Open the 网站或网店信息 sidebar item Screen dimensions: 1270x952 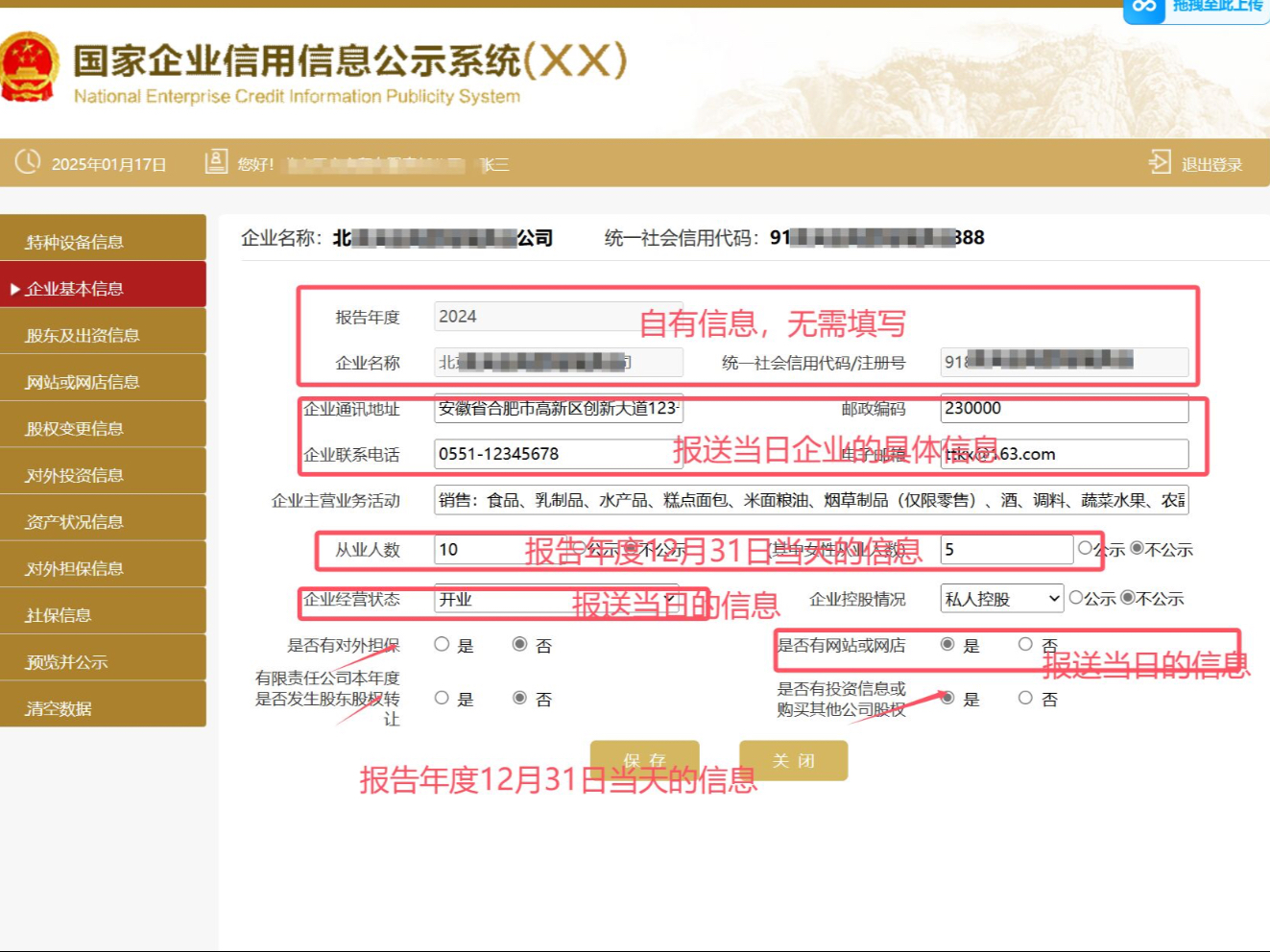pyautogui.click(x=103, y=377)
